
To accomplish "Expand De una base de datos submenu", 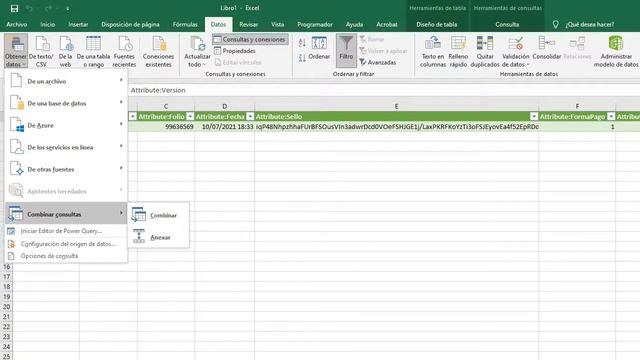I will coord(66,103).
